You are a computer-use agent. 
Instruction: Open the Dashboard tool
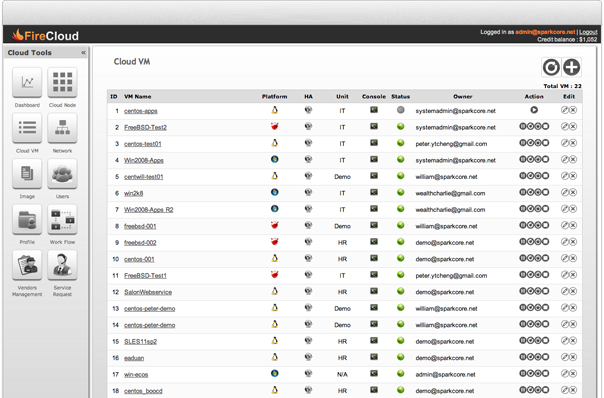pos(27,82)
